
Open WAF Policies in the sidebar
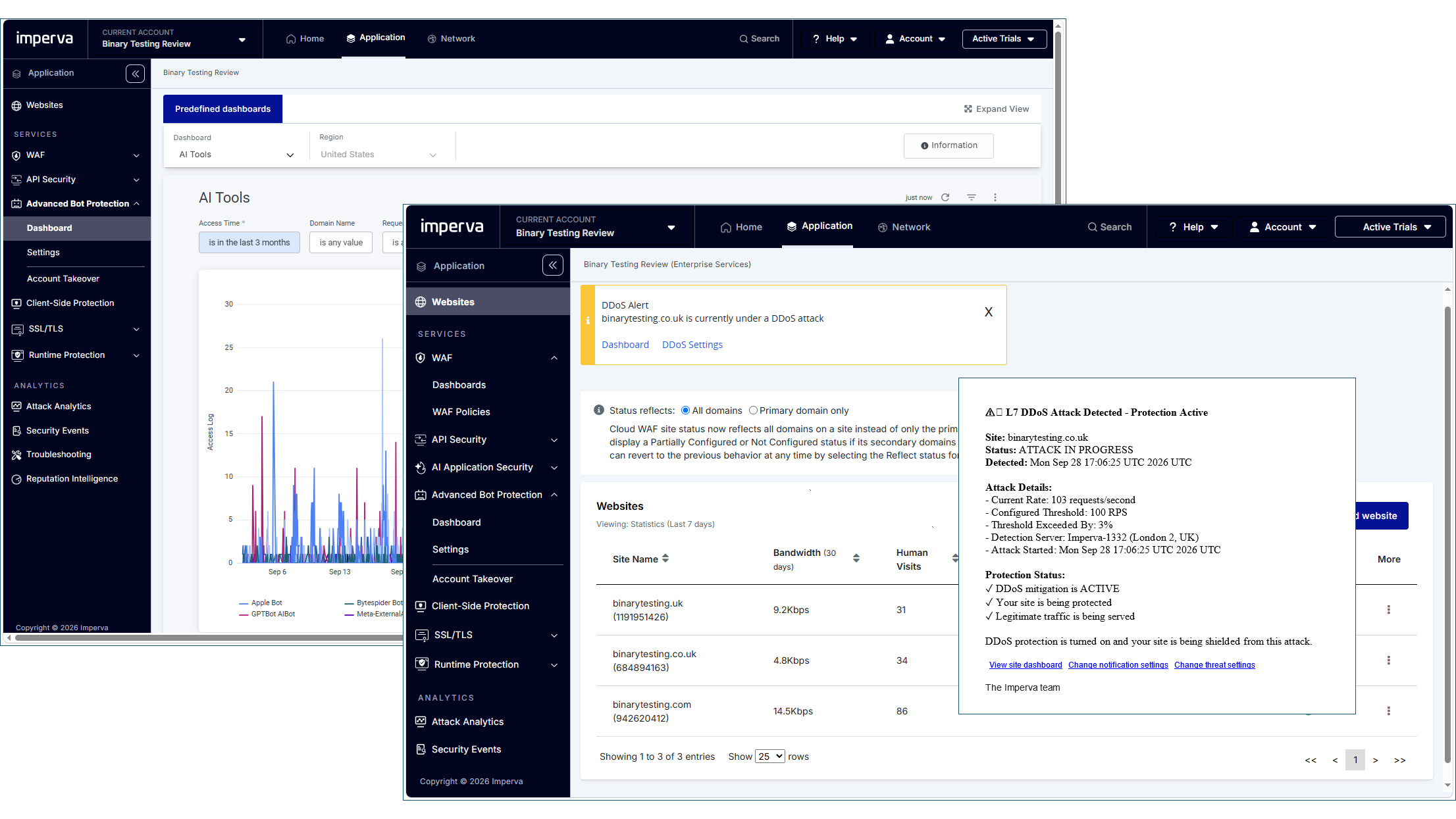click(461, 412)
